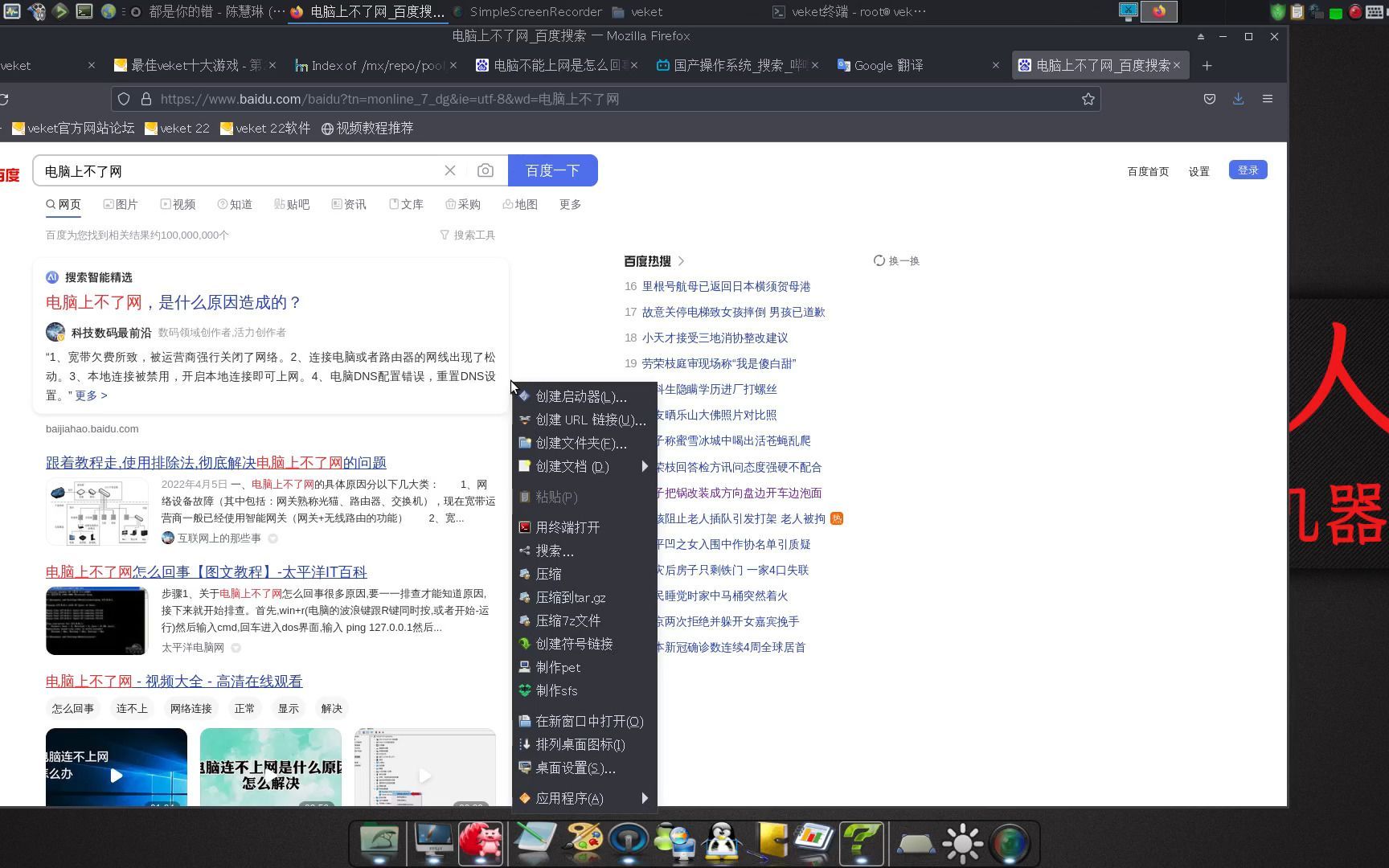Choose 创建文件夹 menu entry

[584, 443]
